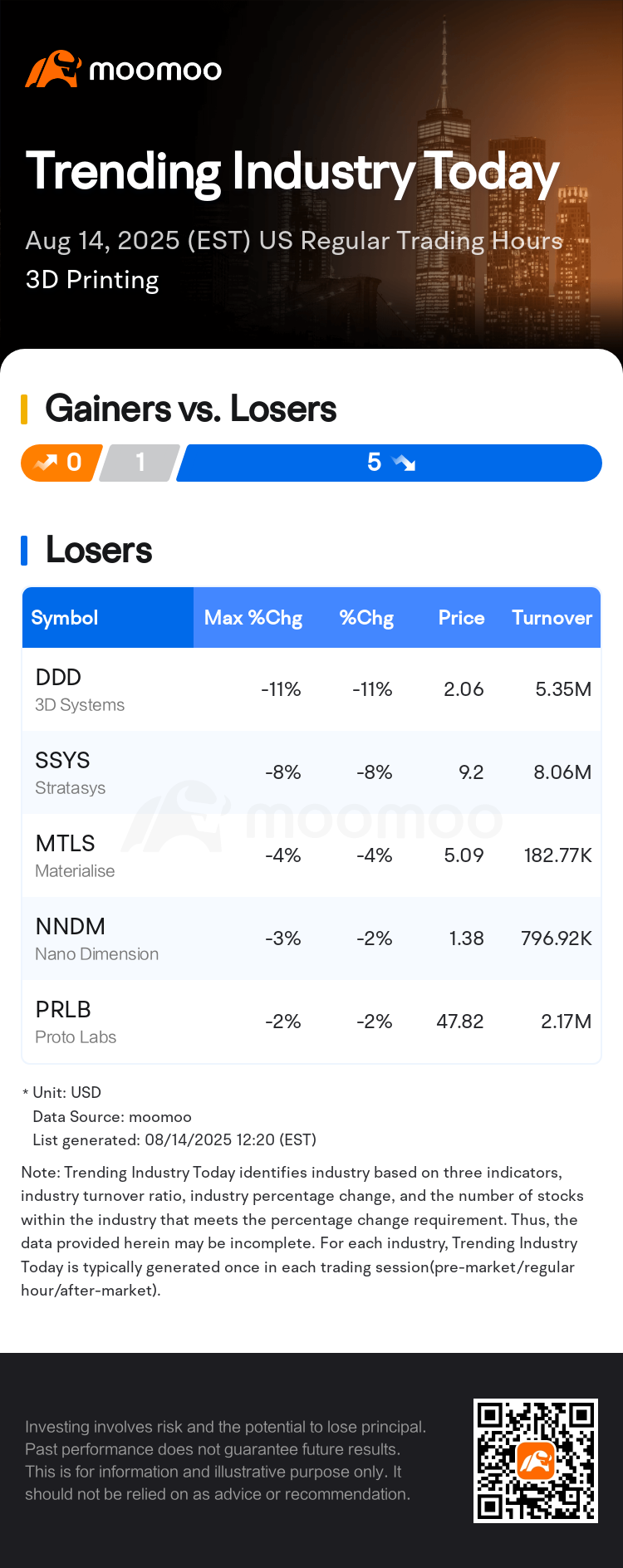
Task: Open the DDD 3D Systems row
Action: (x=311, y=689)
